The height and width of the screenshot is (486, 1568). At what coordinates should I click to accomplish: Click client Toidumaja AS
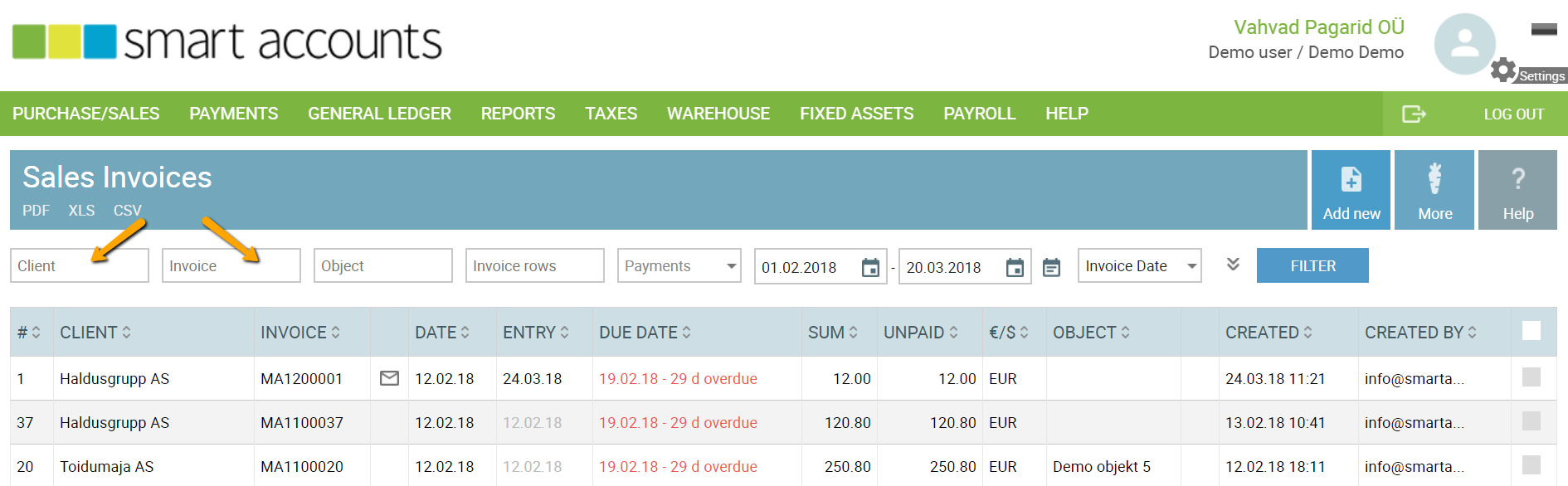pos(107,467)
